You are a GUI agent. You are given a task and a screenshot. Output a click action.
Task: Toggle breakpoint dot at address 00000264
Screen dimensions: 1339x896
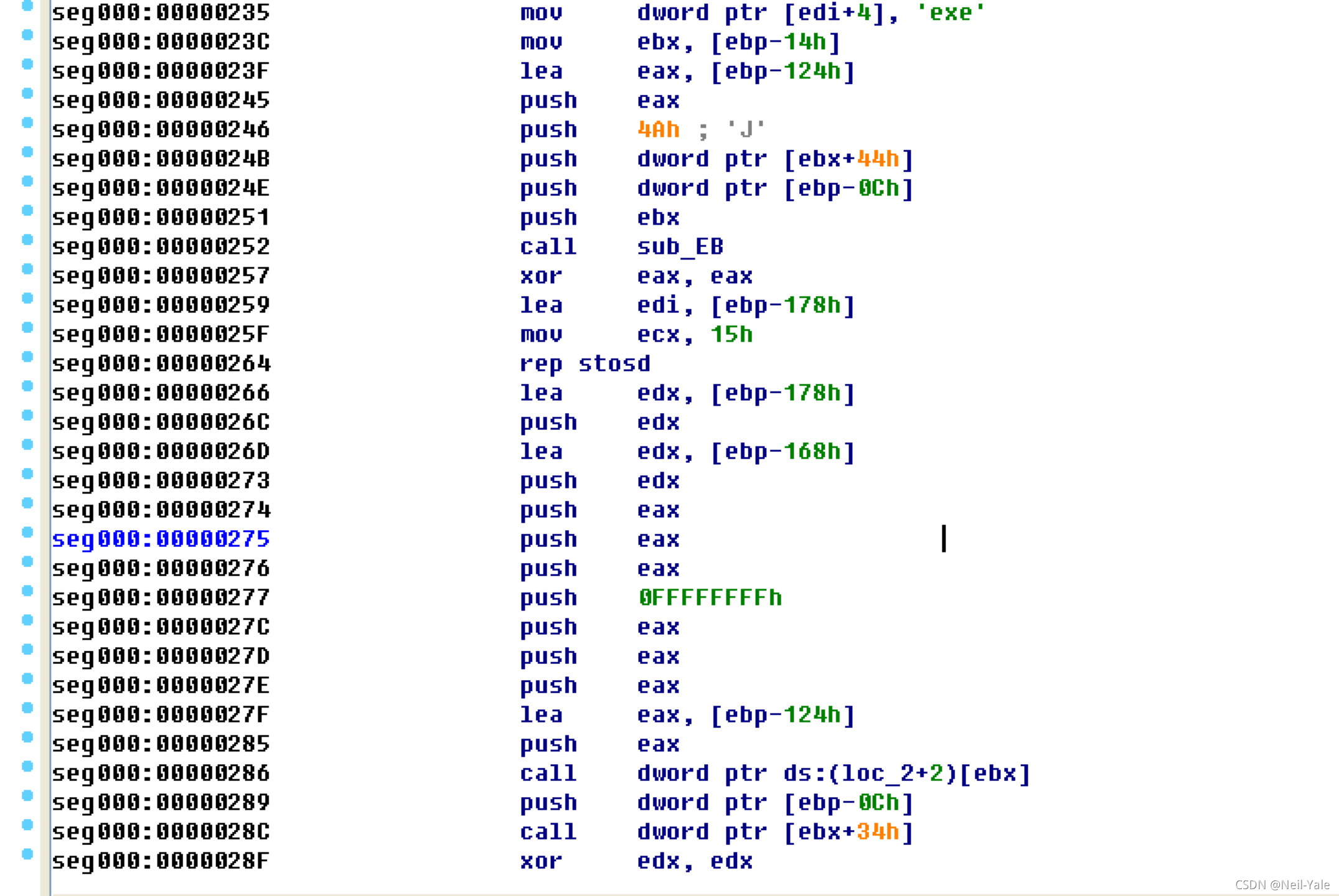(x=27, y=357)
